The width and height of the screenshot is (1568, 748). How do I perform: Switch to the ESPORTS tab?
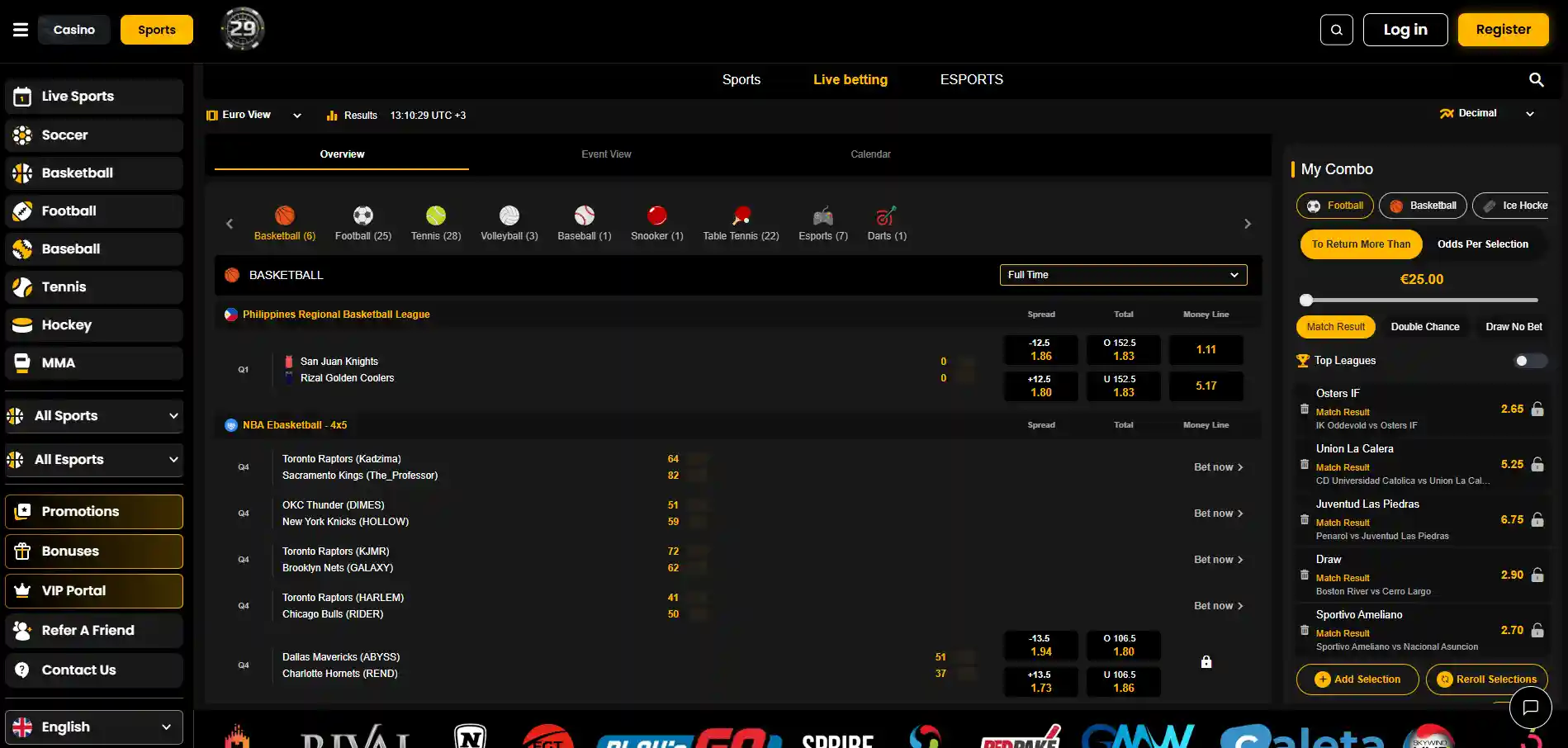pos(972,79)
